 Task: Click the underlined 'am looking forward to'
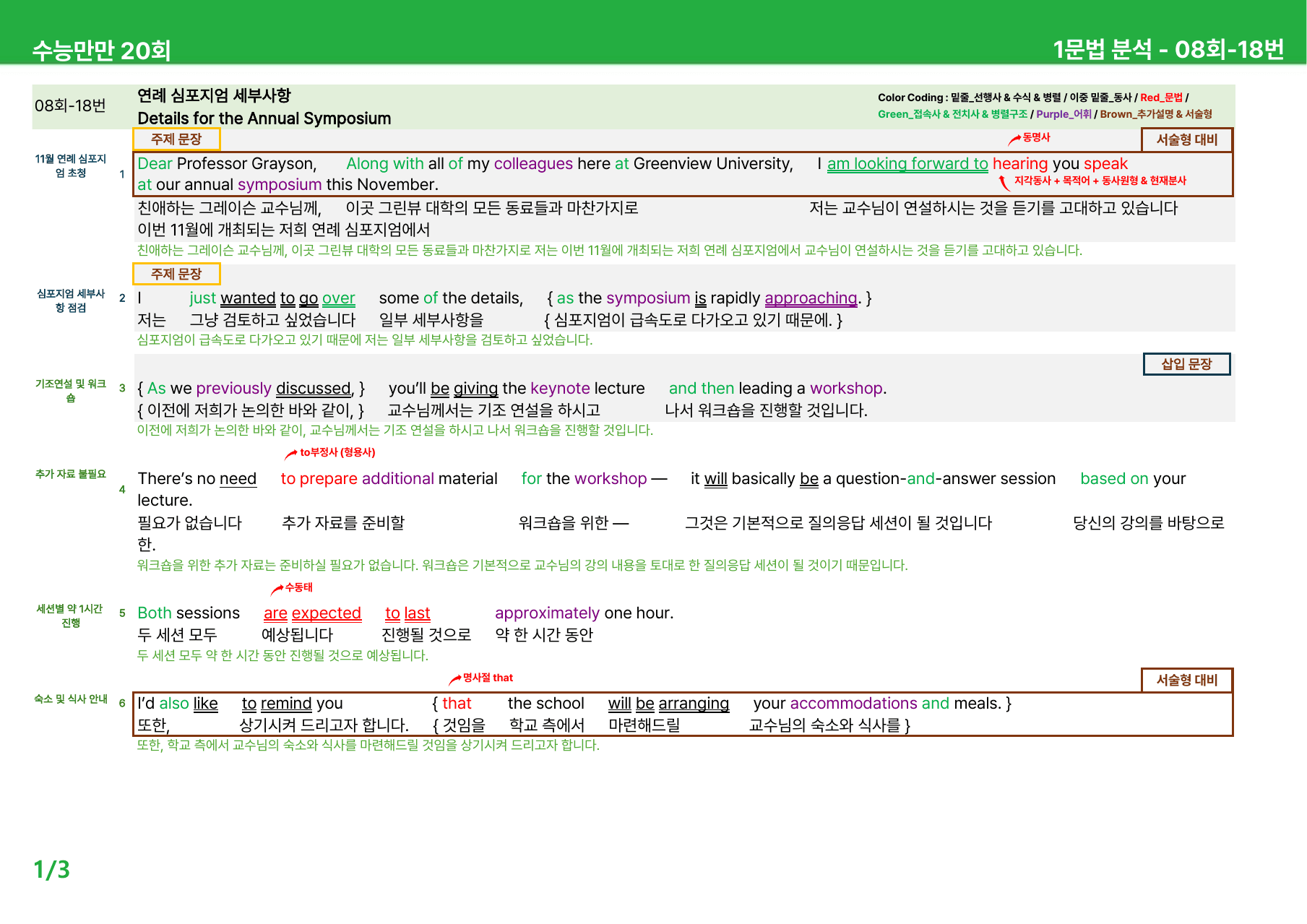click(x=907, y=164)
